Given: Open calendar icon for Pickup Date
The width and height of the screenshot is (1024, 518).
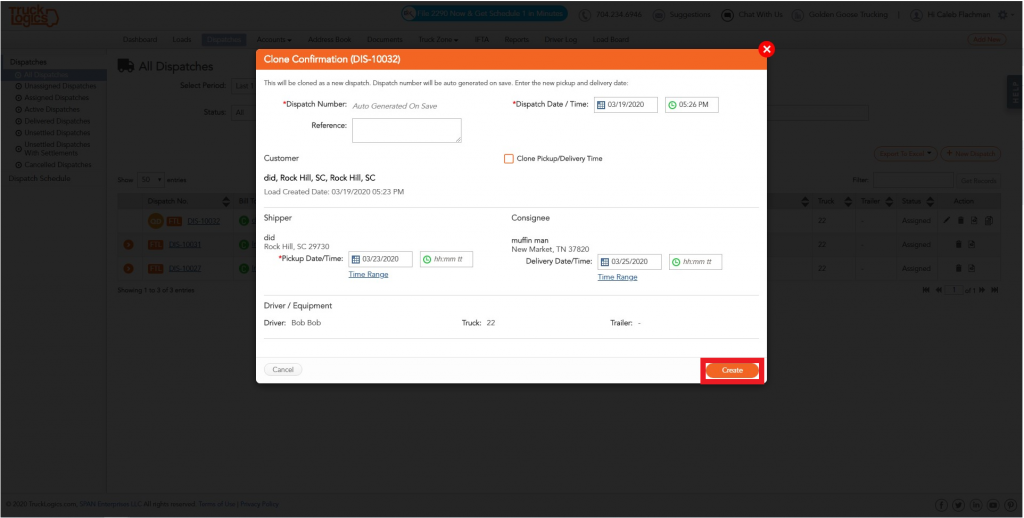Looking at the screenshot, I should pyautogui.click(x=356, y=259).
